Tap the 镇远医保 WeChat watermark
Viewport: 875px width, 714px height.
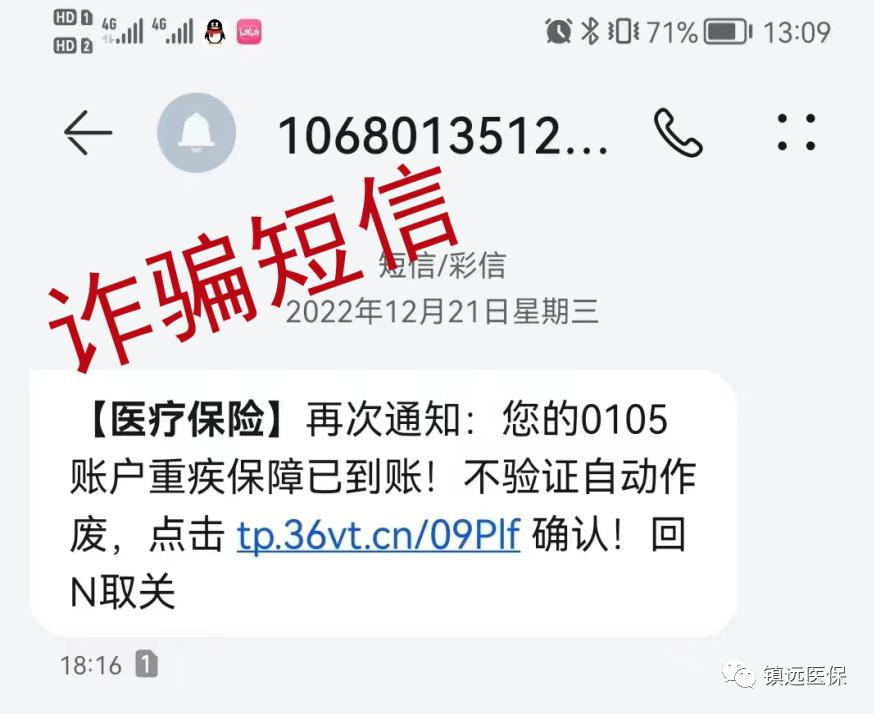(785, 675)
